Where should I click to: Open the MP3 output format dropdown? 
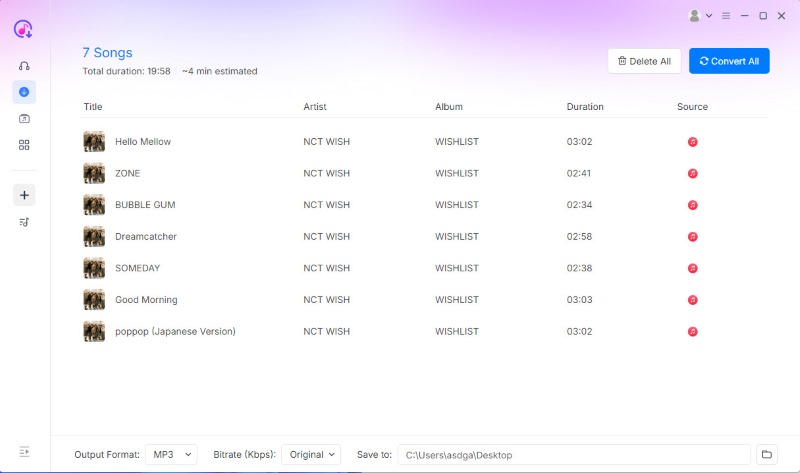point(171,455)
